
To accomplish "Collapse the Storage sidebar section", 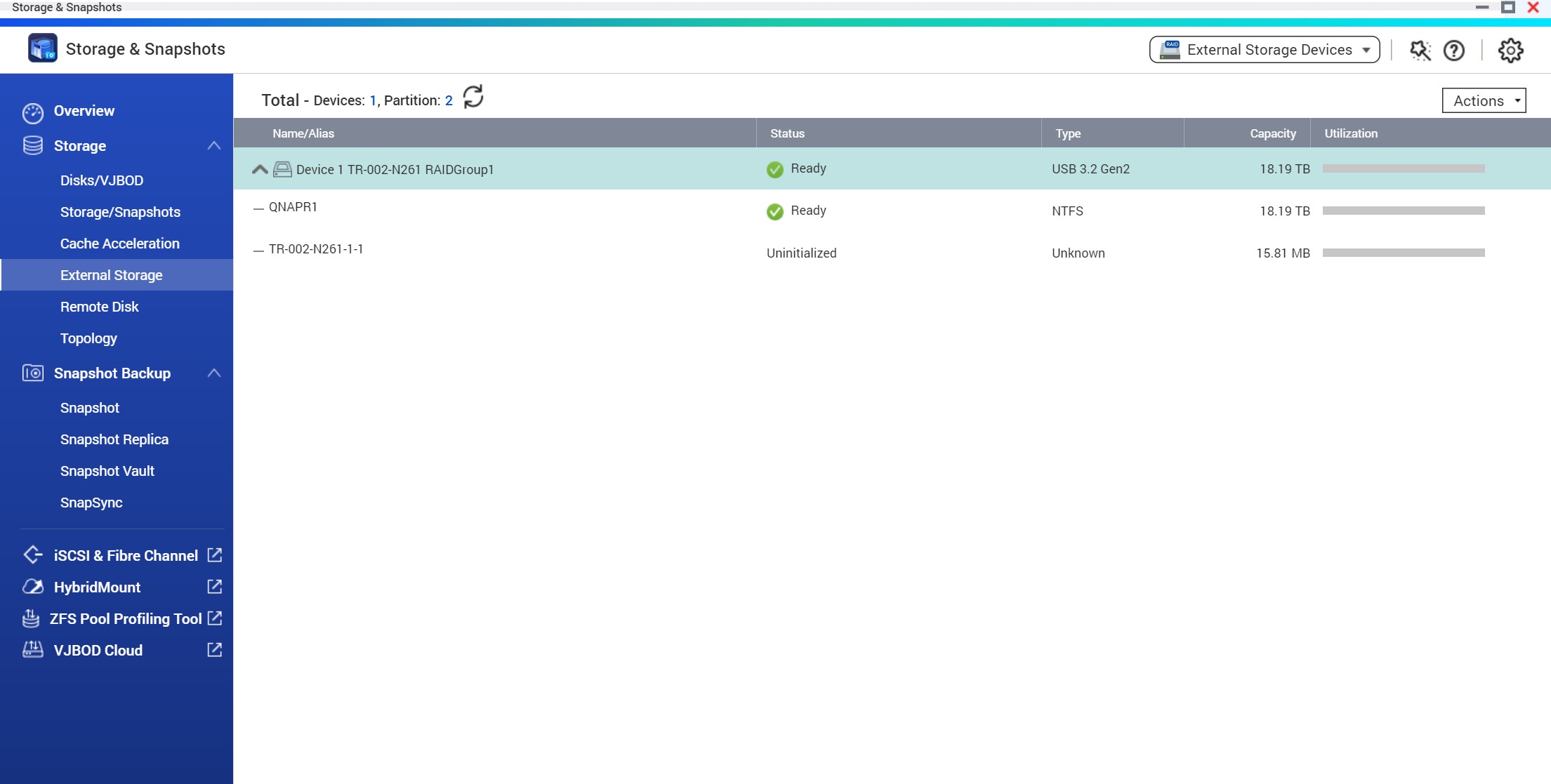I will point(214,146).
